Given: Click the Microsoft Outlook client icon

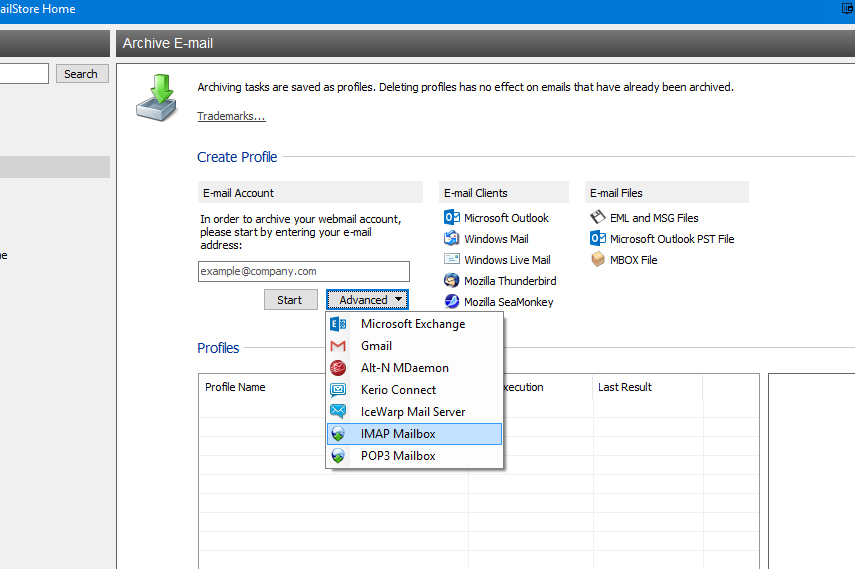Looking at the screenshot, I should [451, 217].
